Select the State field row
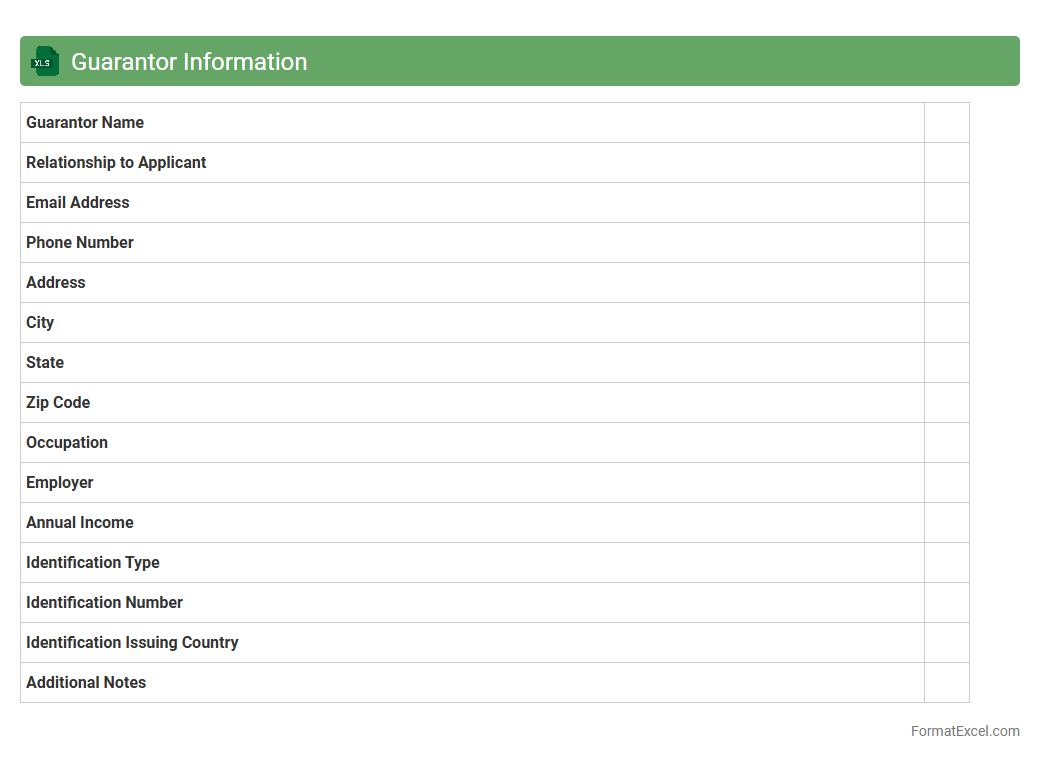 click(45, 363)
